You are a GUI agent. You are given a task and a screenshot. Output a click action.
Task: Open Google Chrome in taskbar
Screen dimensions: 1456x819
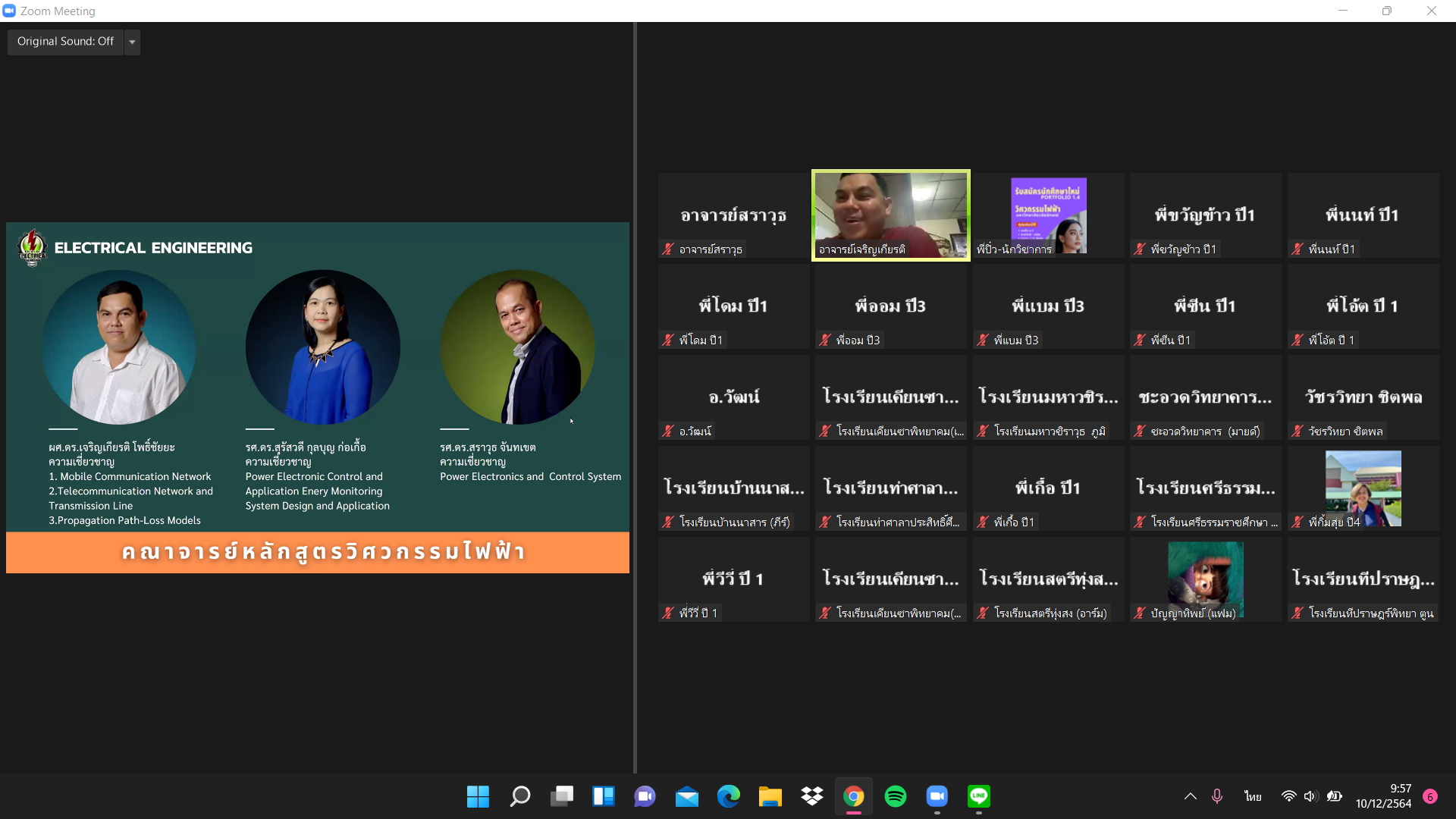coord(854,796)
